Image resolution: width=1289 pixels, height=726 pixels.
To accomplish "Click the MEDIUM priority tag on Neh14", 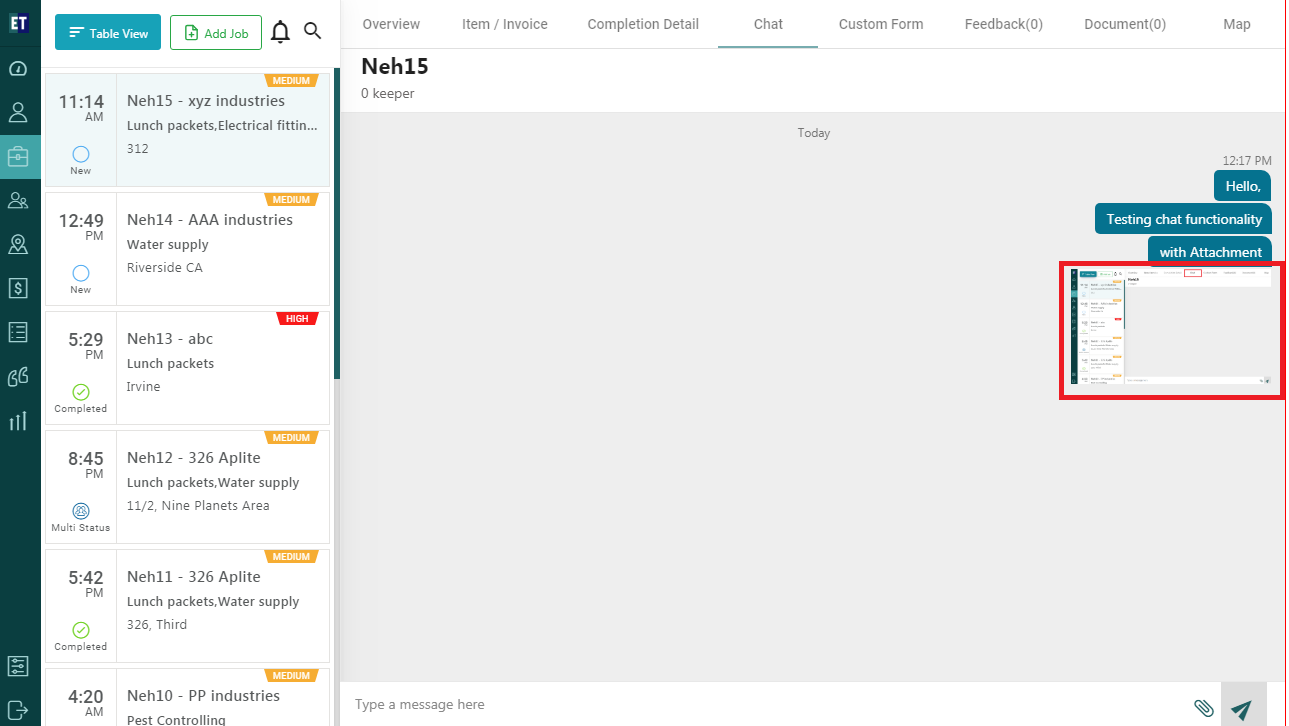I will [291, 199].
